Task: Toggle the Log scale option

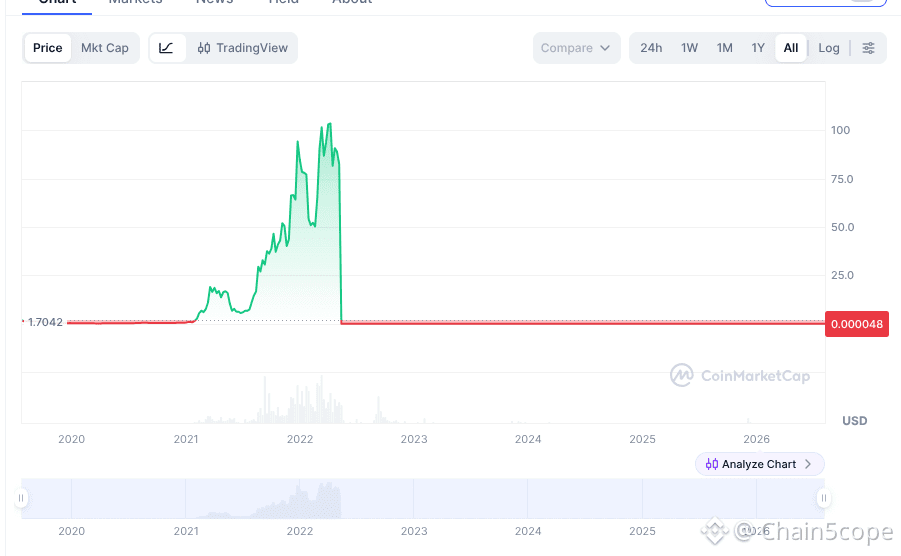Action: point(829,48)
